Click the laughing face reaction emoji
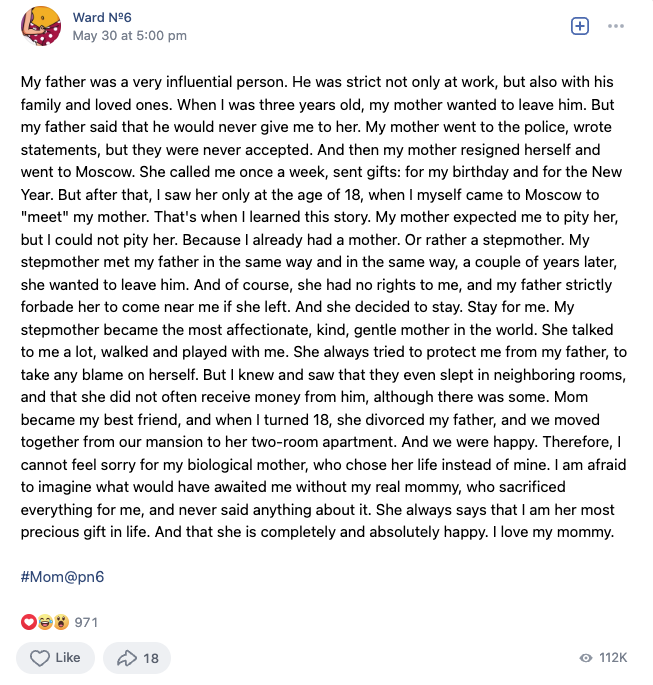The height and width of the screenshot is (685, 653). coord(44,622)
